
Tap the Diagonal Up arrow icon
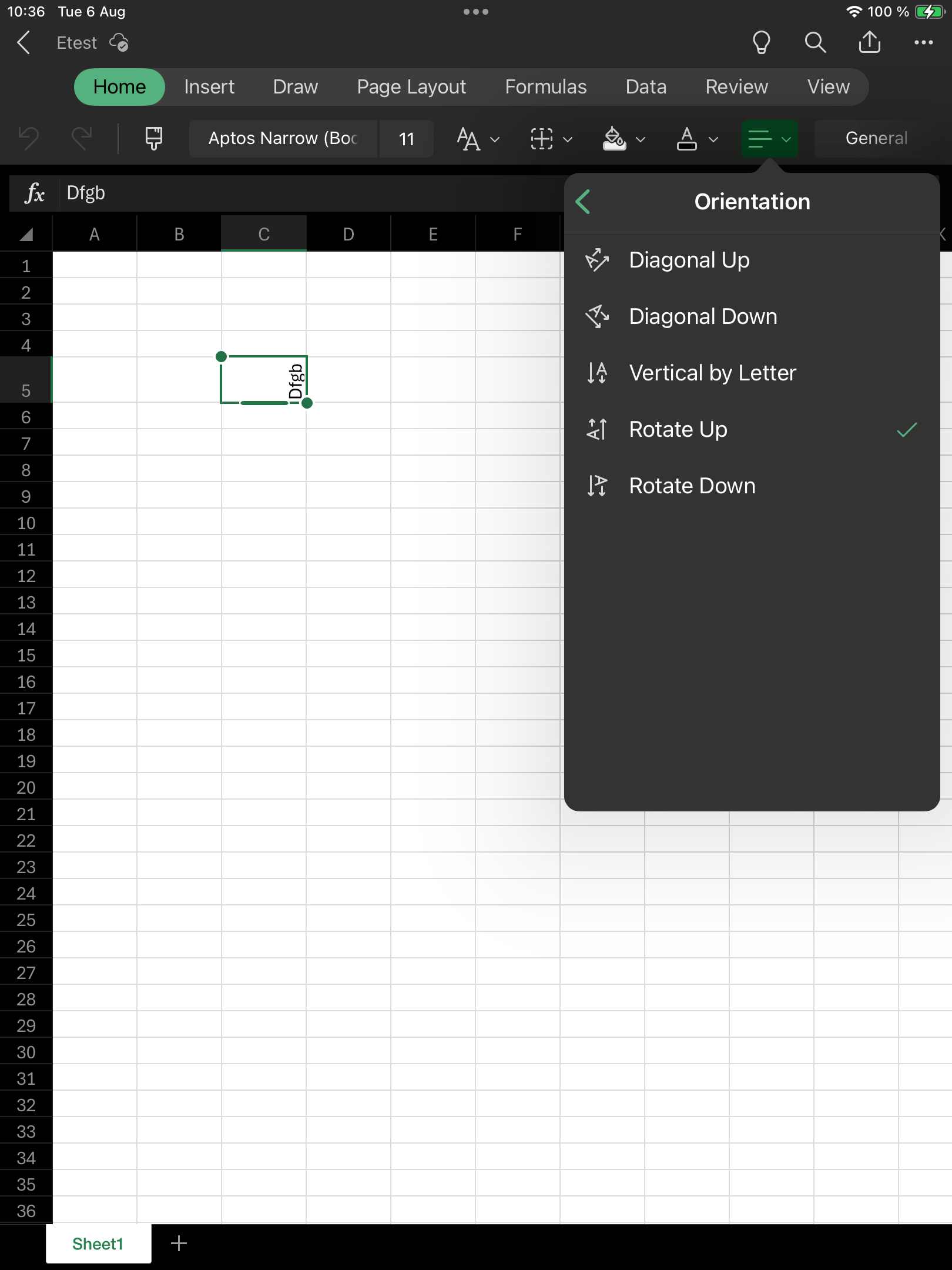[x=597, y=260]
